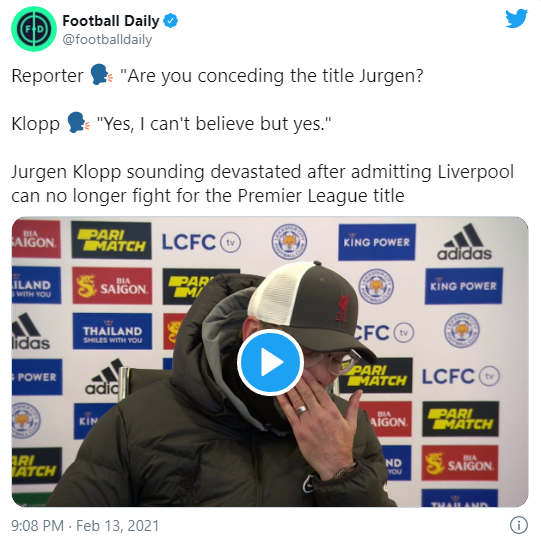Open the Twitter bird logo
Viewport: 541px width, 543px height.
516,18
